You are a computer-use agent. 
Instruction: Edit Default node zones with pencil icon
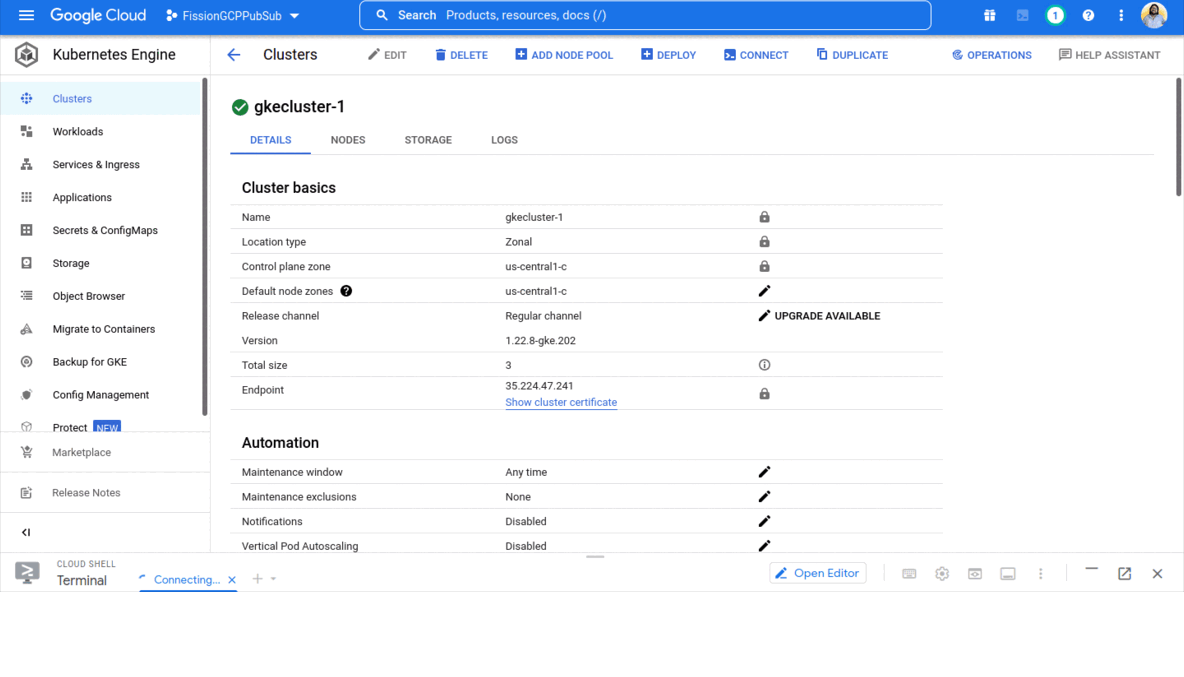click(x=764, y=291)
